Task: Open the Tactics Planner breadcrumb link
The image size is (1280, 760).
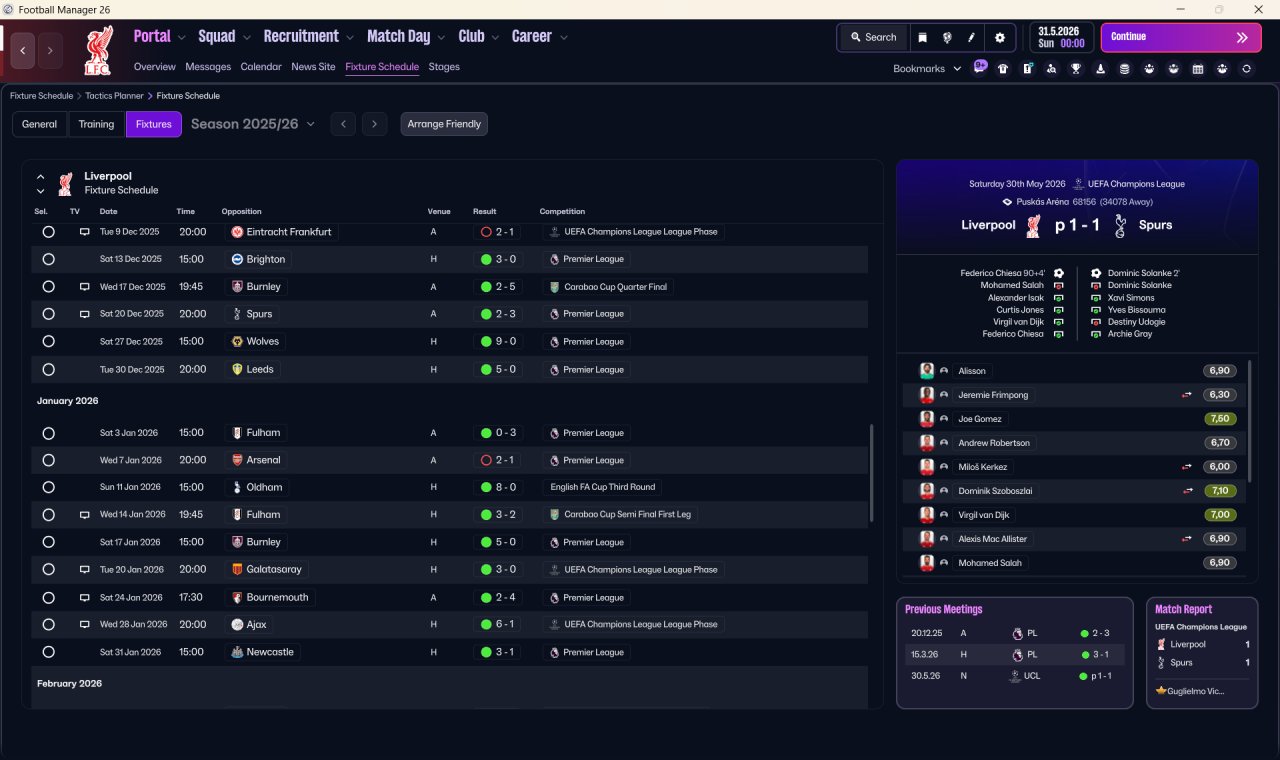Action: (113, 96)
